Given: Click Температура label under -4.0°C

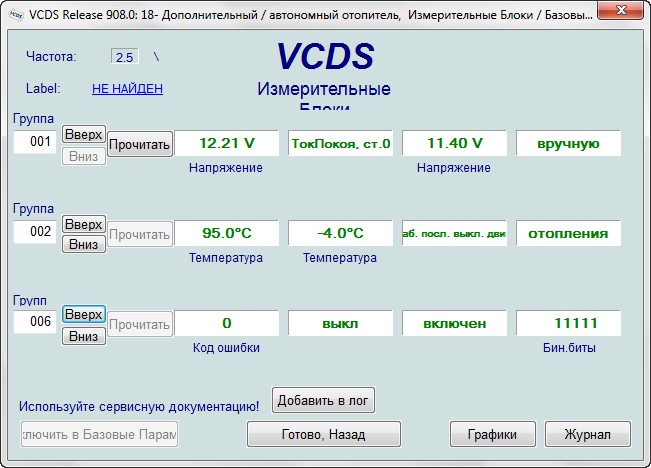Looking at the screenshot, I should (x=340, y=258).
